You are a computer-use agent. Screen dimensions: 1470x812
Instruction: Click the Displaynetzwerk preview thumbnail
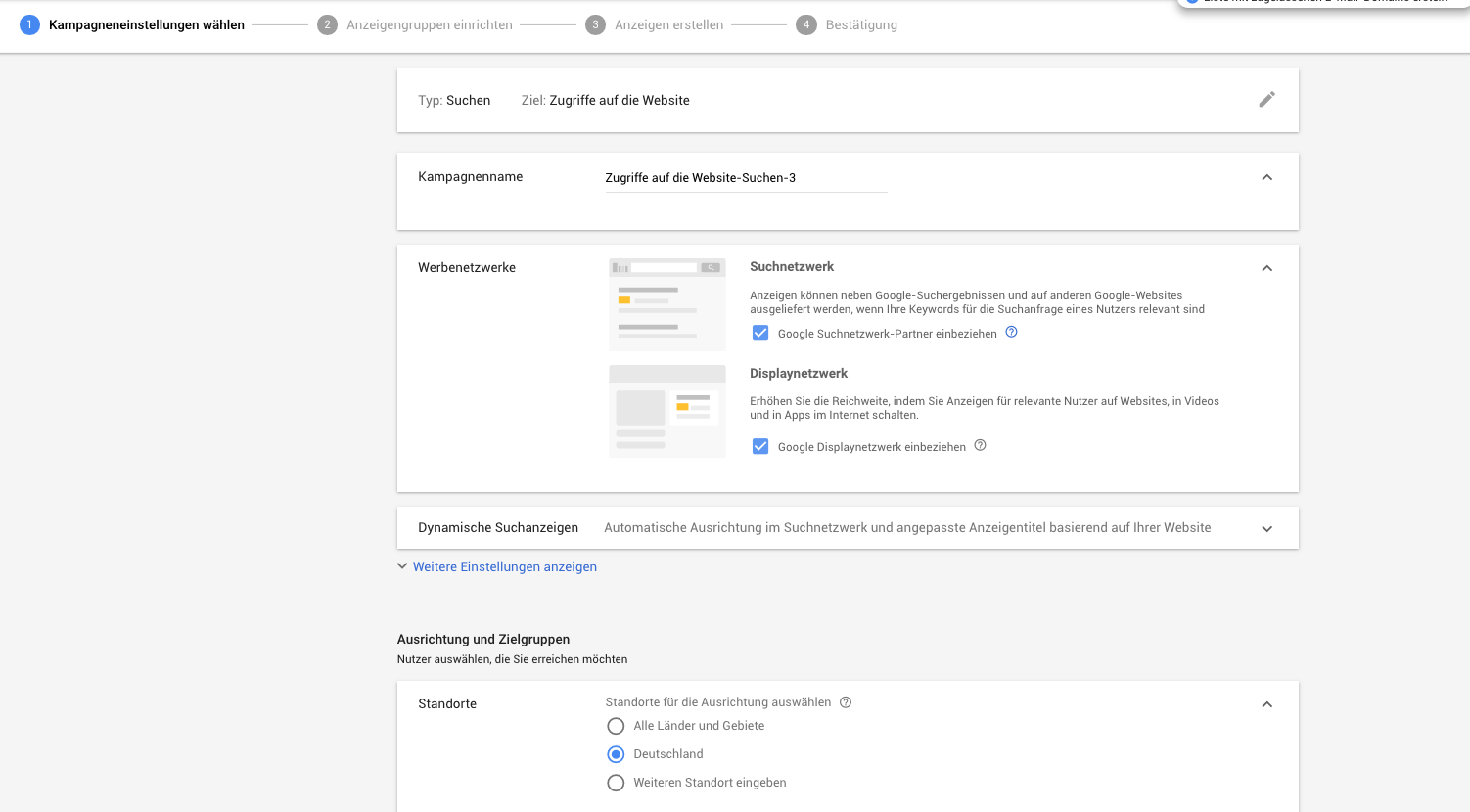pos(667,411)
